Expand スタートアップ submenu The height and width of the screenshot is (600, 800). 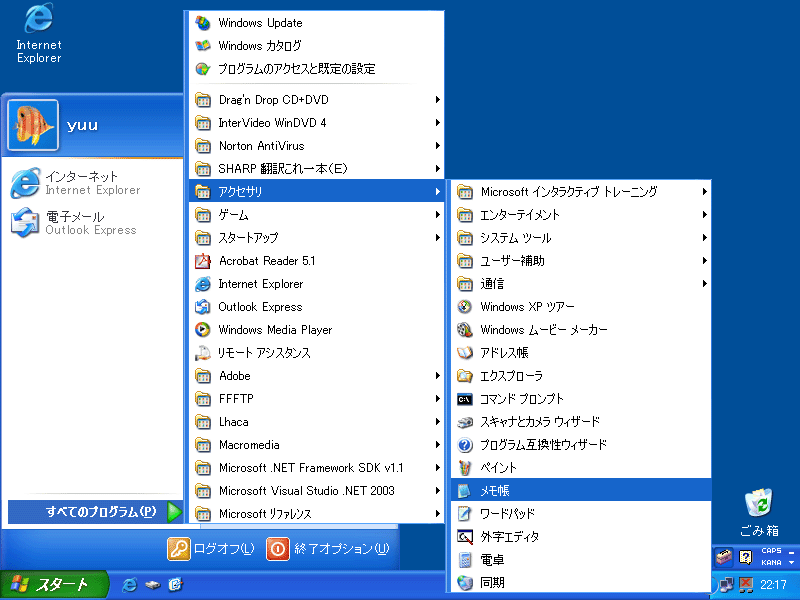(x=316, y=238)
